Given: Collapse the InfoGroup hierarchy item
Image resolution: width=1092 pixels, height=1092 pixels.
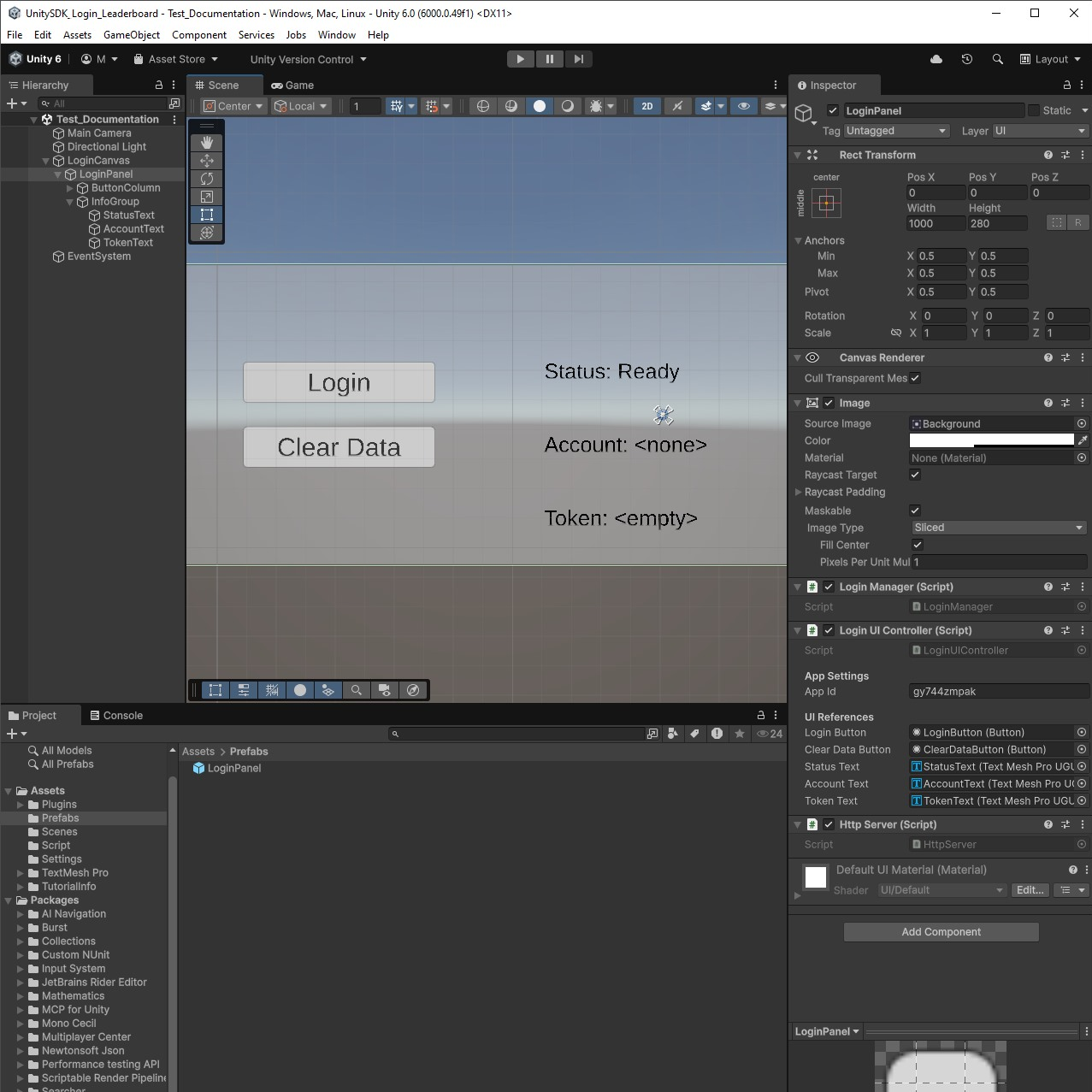Looking at the screenshot, I should coord(70,202).
